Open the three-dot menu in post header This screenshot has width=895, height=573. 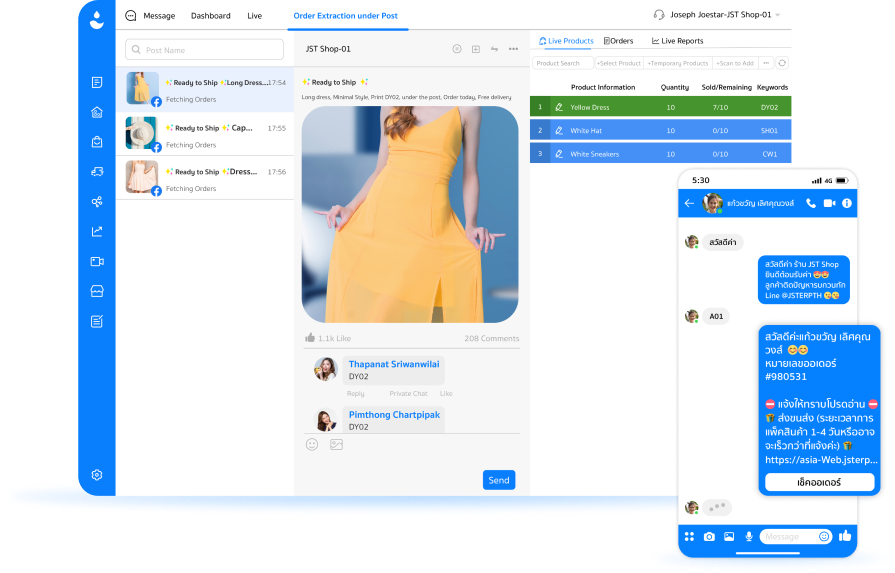(513, 49)
